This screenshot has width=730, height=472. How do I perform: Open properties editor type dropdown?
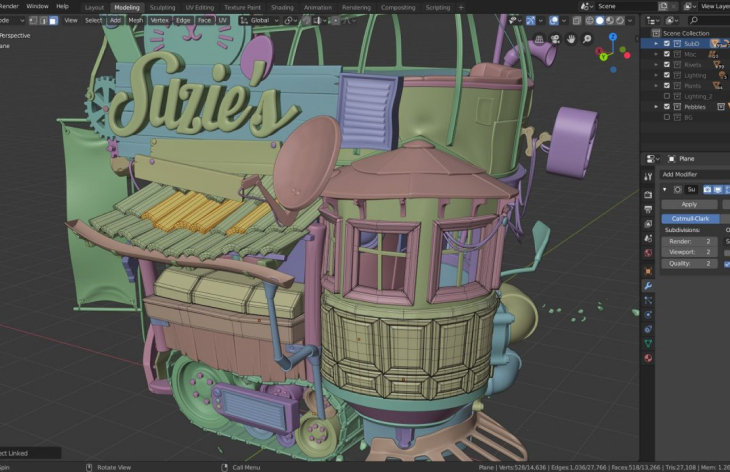point(653,159)
